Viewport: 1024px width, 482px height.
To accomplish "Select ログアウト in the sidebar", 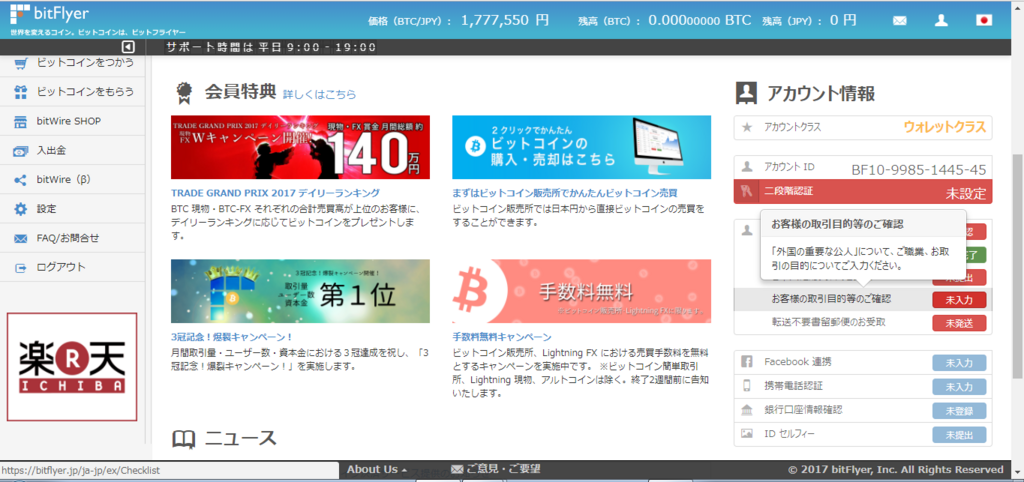I will [x=61, y=267].
